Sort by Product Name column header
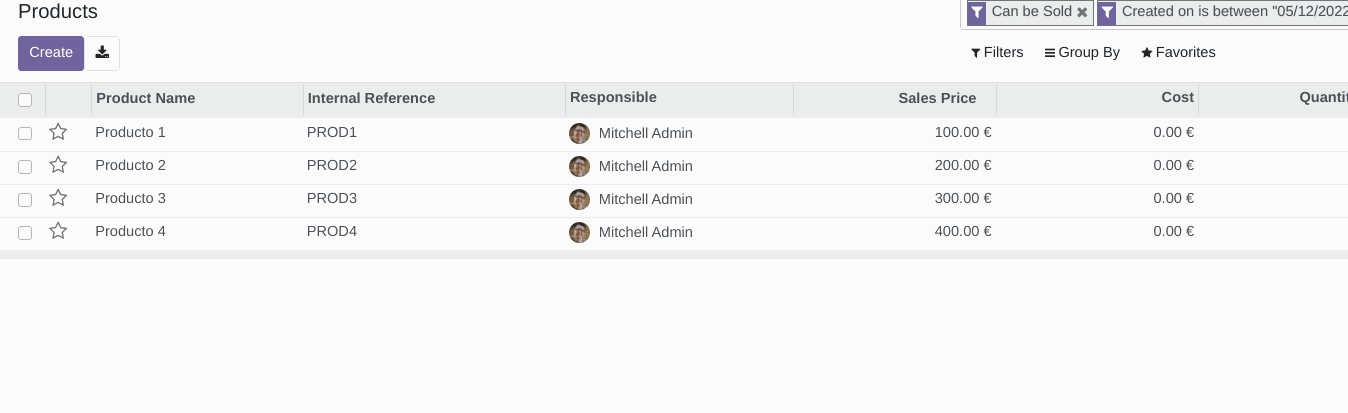Image resolution: width=1348 pixels, height=413 pixels. tap(146, 98)
